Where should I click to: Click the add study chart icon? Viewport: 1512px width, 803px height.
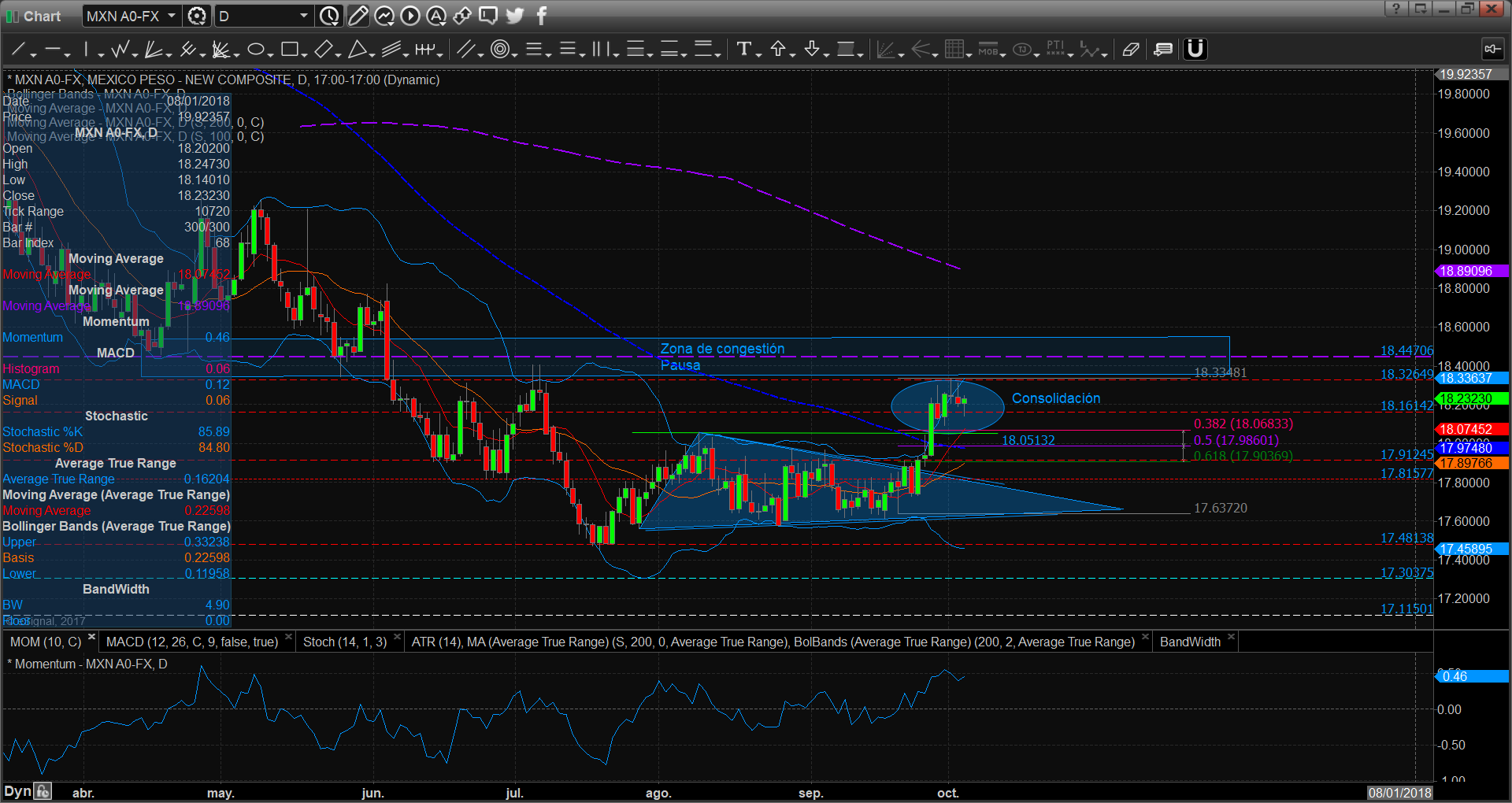(384, 16)
